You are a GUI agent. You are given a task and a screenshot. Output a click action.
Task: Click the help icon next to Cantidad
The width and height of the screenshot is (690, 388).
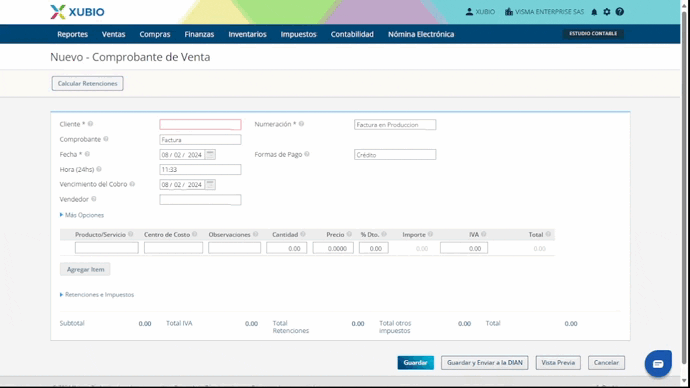303,234
